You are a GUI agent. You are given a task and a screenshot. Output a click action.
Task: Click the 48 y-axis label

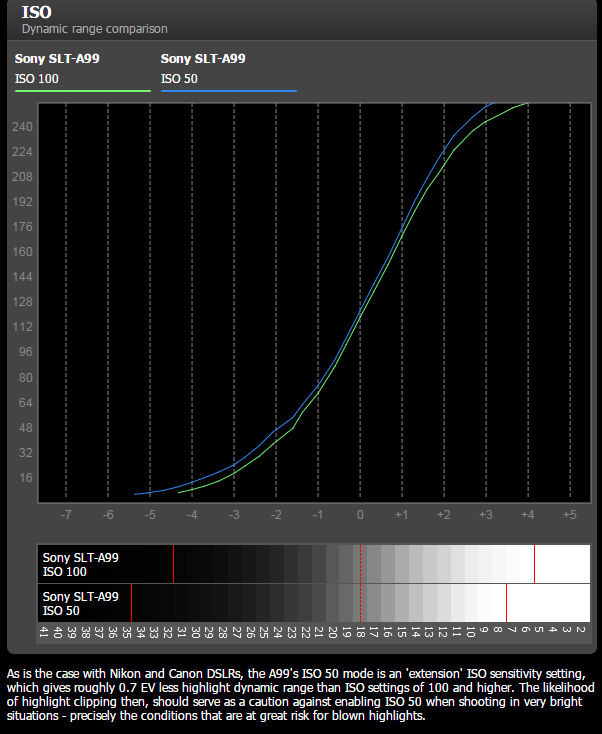(26, 428)
